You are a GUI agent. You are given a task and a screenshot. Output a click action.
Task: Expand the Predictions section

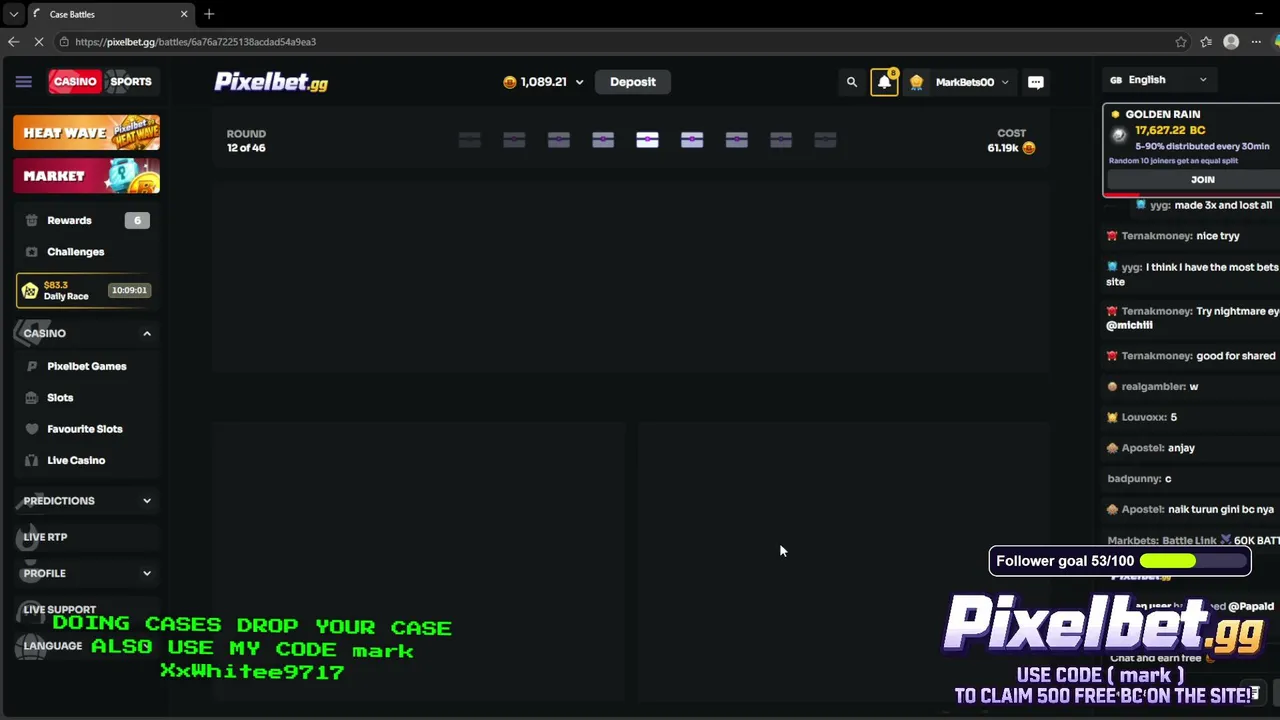tap(86, 501)
